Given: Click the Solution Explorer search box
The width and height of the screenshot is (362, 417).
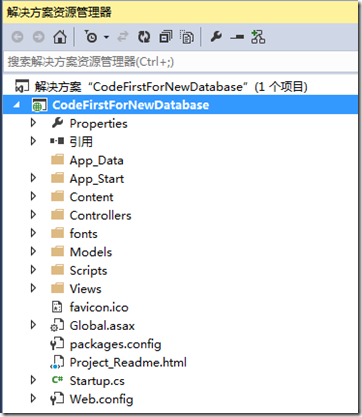Looking at the screenshot, I should point(180,62).
